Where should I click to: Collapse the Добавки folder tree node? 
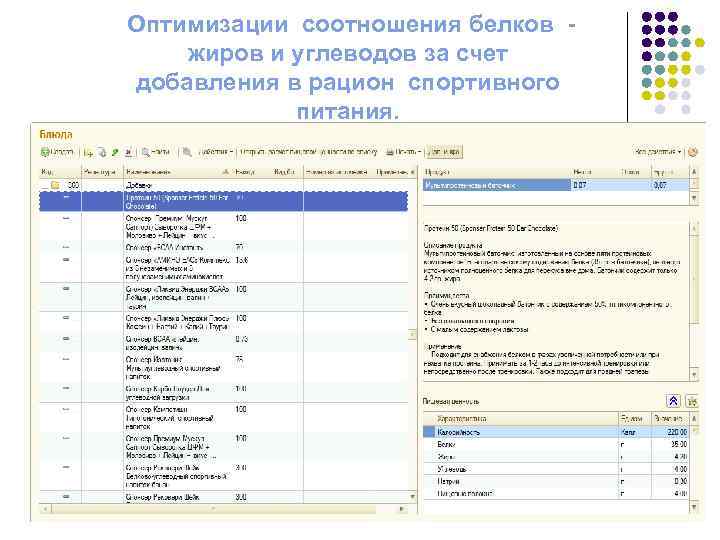[x=44, y=186]
